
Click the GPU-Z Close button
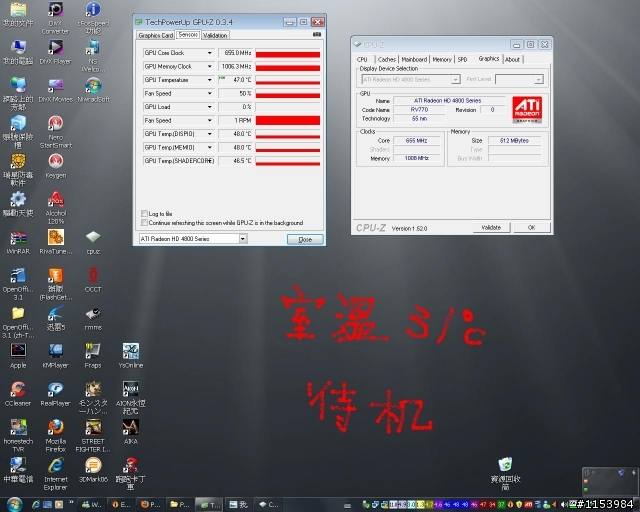tap(305, 239)
